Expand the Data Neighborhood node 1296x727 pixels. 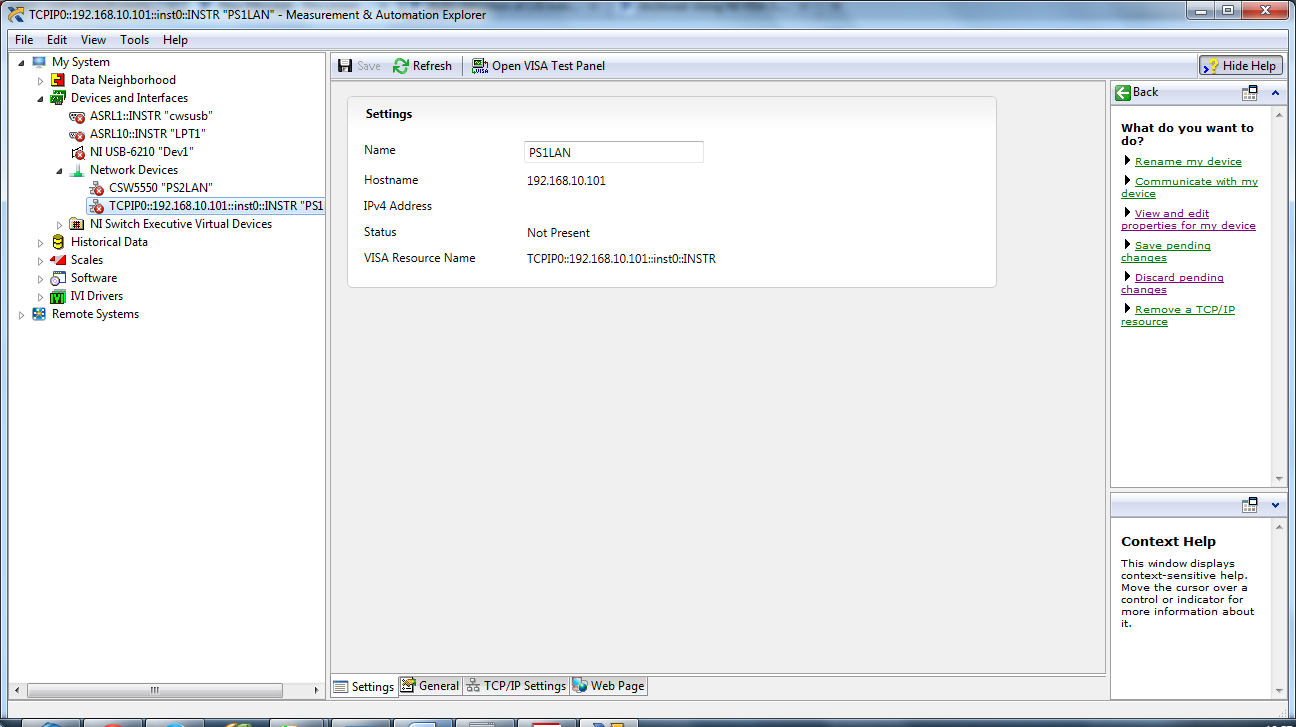click(x=41, y=80)
